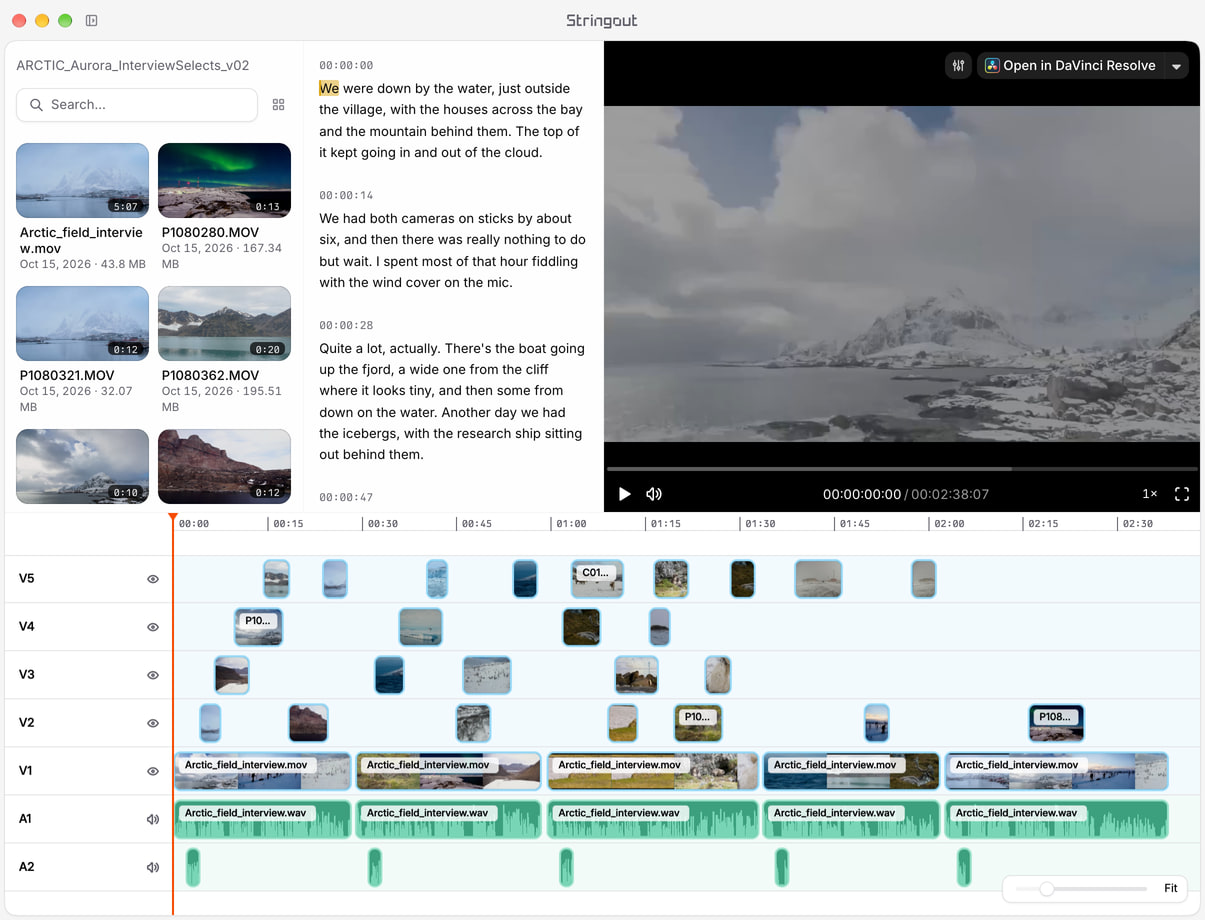Jump to transcript timestamp 00:00:00
Image resolution: width=1205 pixels, height=920 pixels.
(346, 65)
